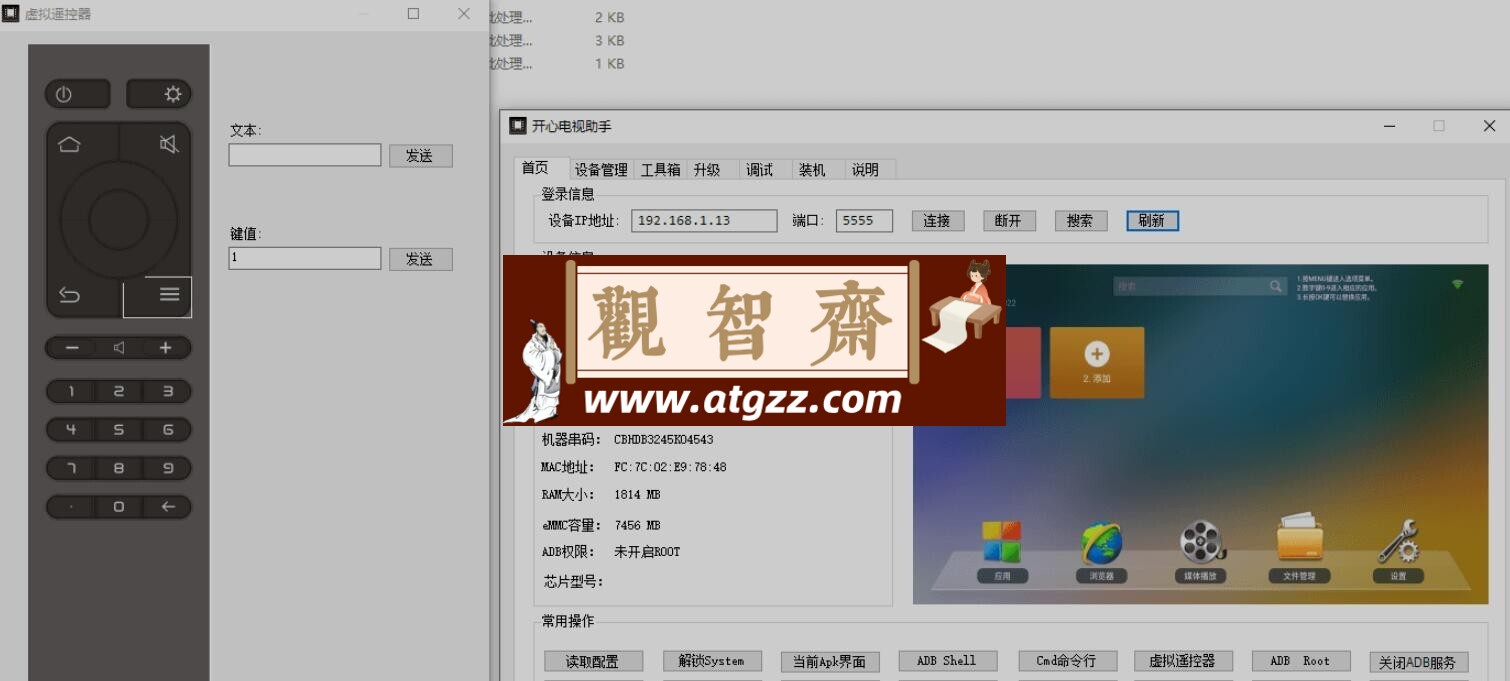This screenshot has height=681, width=1510.
Task: Tap the home icon on virtual remote
Action: (x=69, y=144)
